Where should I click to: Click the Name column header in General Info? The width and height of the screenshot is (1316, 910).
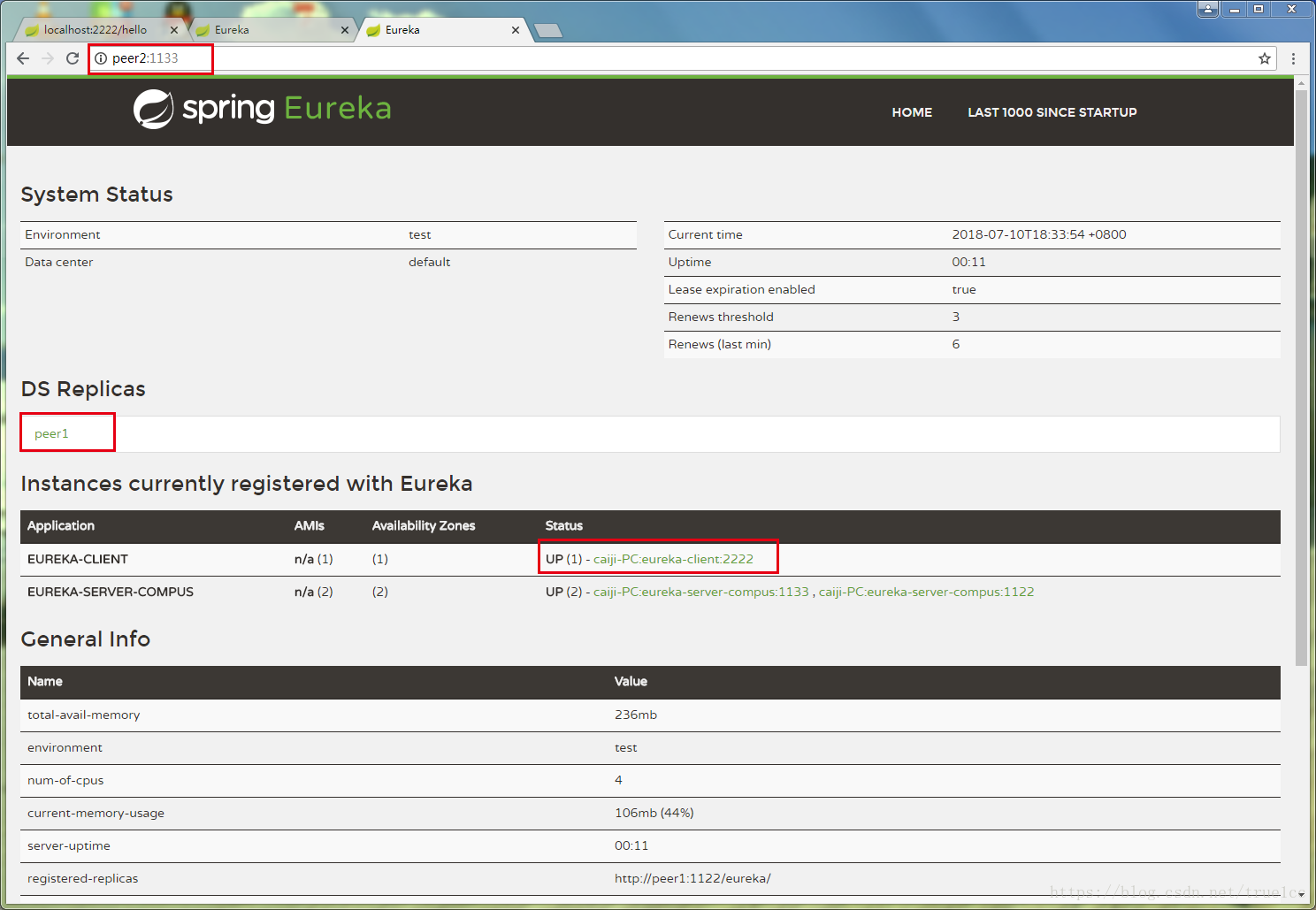pos(45,681)
